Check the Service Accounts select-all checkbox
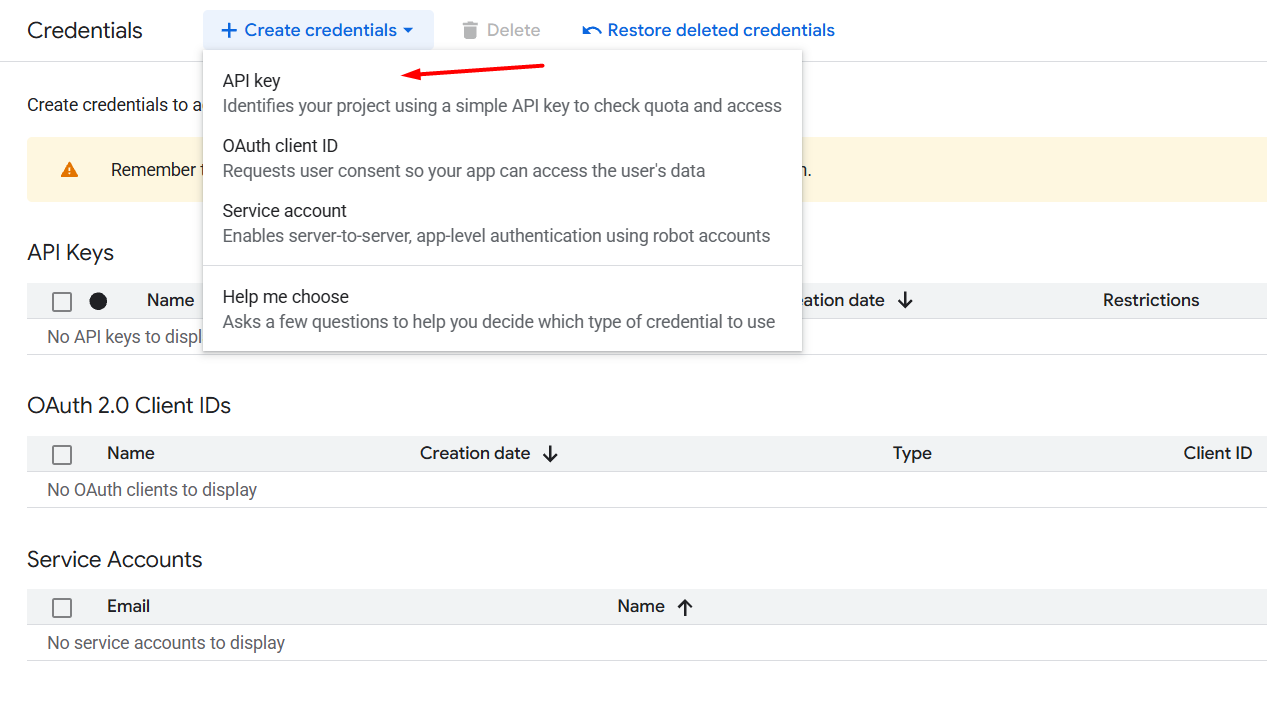 click(62, 608)
